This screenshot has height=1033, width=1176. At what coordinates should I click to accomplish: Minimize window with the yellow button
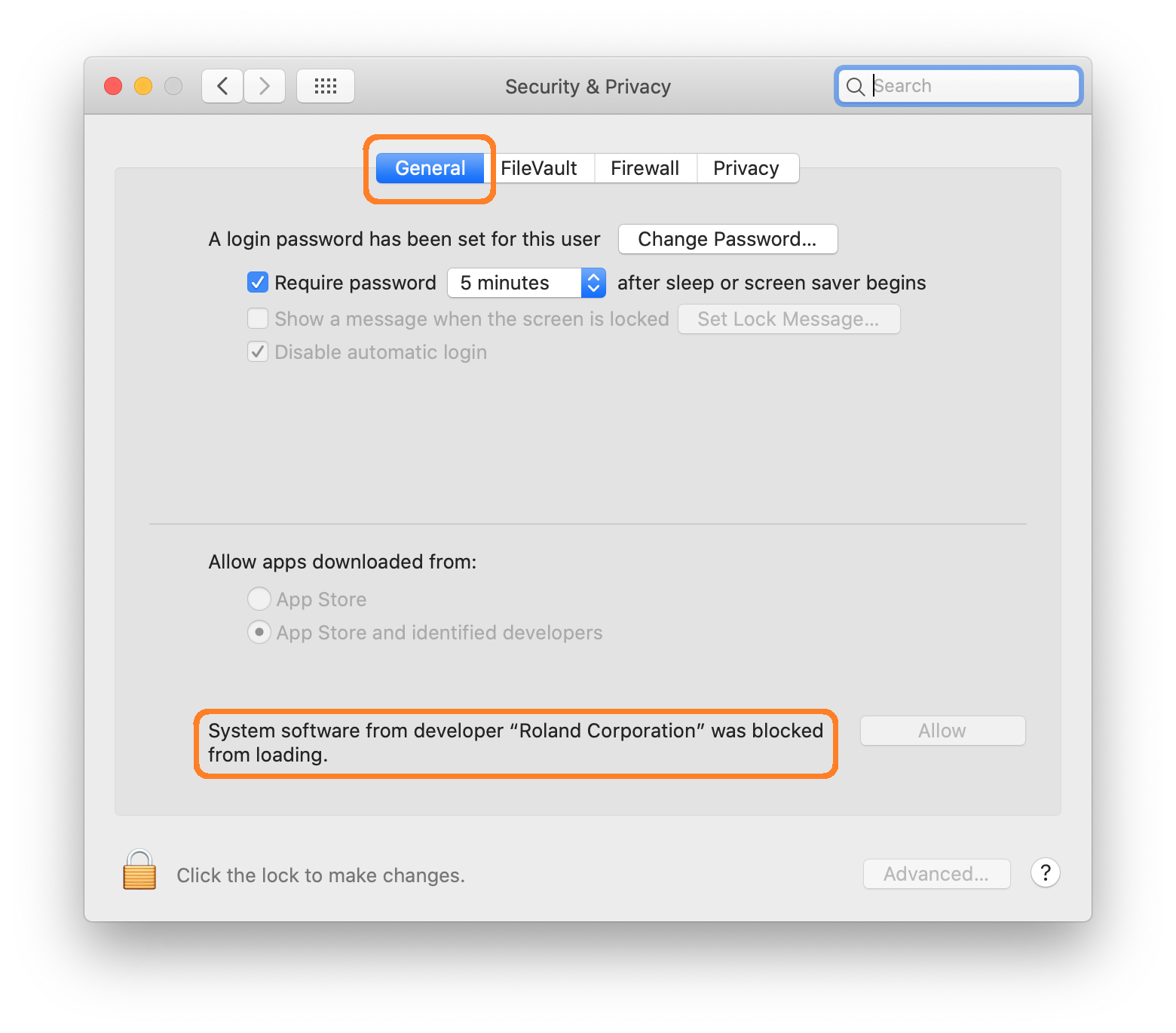point(143,86)
